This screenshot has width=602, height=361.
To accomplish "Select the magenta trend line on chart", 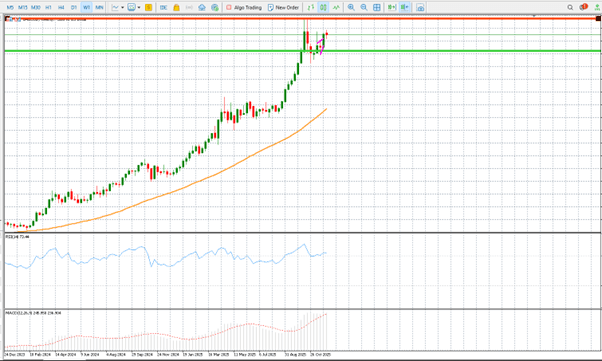I will click(321, 46).
